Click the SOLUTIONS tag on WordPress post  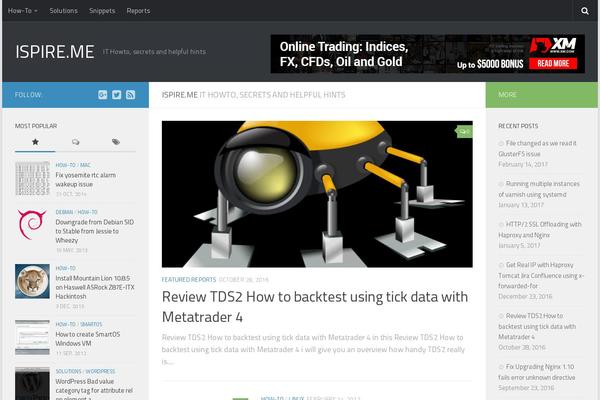pyautogui.click(x=68, y=371)
